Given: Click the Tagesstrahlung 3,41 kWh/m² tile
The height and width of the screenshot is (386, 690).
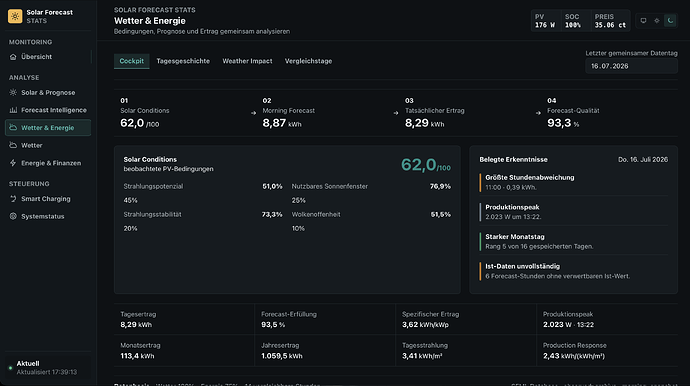Looking at the screenshot, I should (x=466, y=351).
